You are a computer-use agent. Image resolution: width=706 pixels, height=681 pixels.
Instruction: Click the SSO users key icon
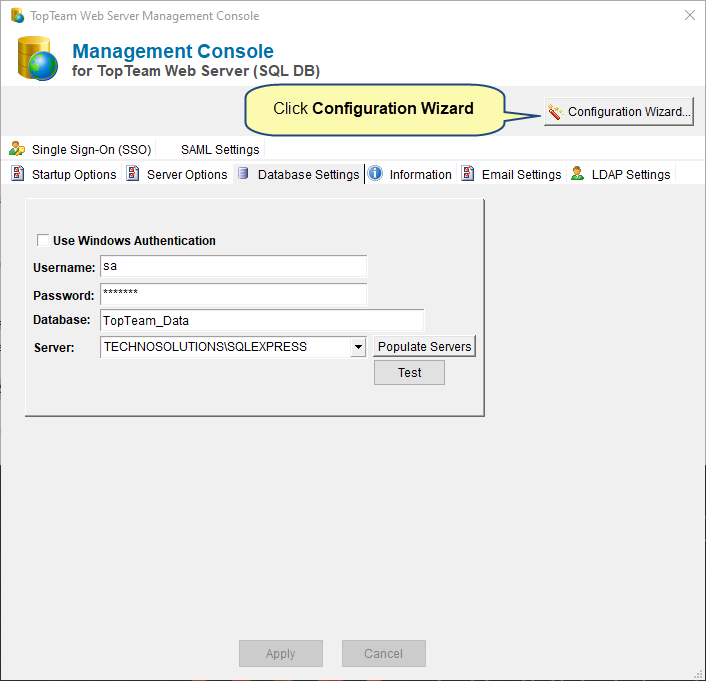click(x=17, y=149)
